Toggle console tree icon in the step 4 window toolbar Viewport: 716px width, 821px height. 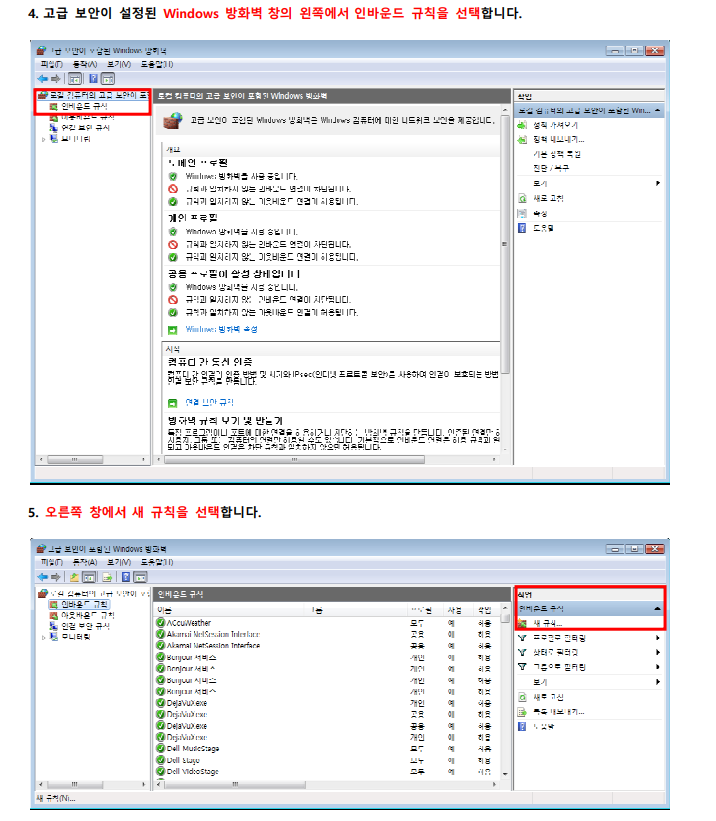75,79
